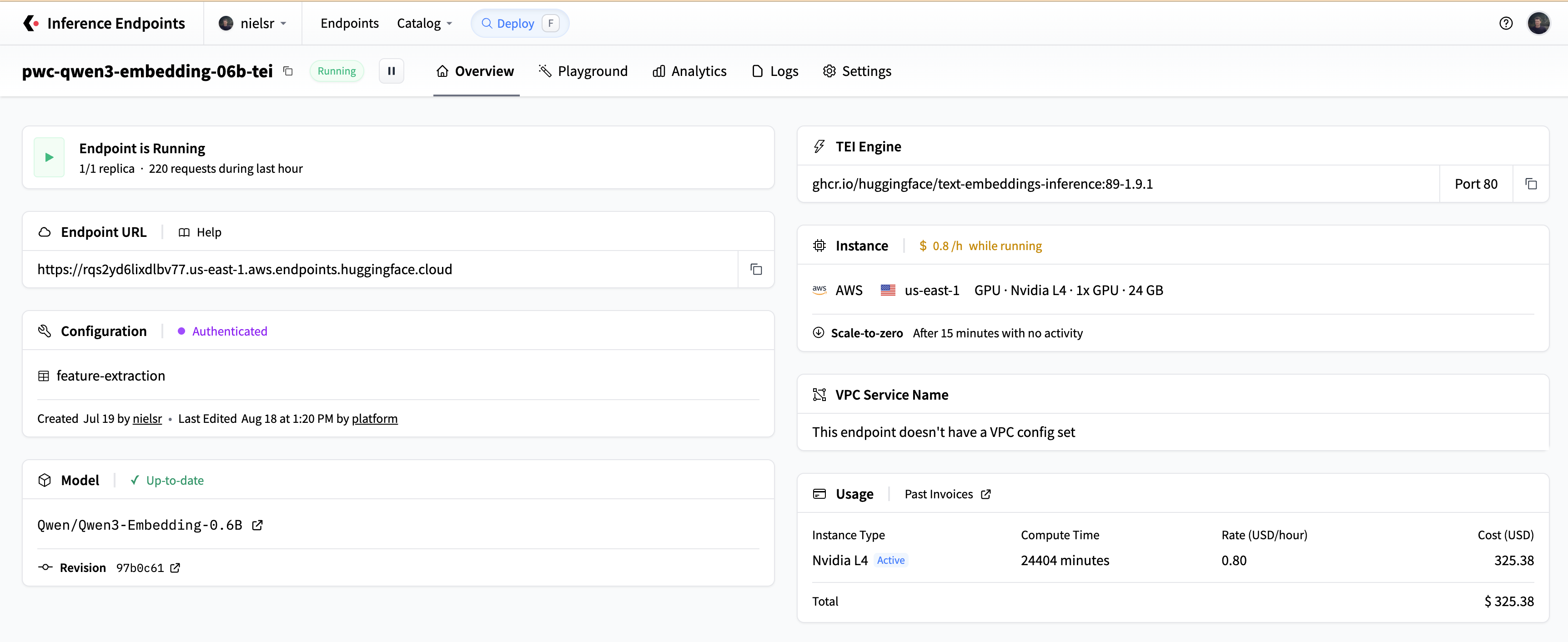1568x642 pixels.
Task: Open the Endpoint URL Help link
Action: 200,232
